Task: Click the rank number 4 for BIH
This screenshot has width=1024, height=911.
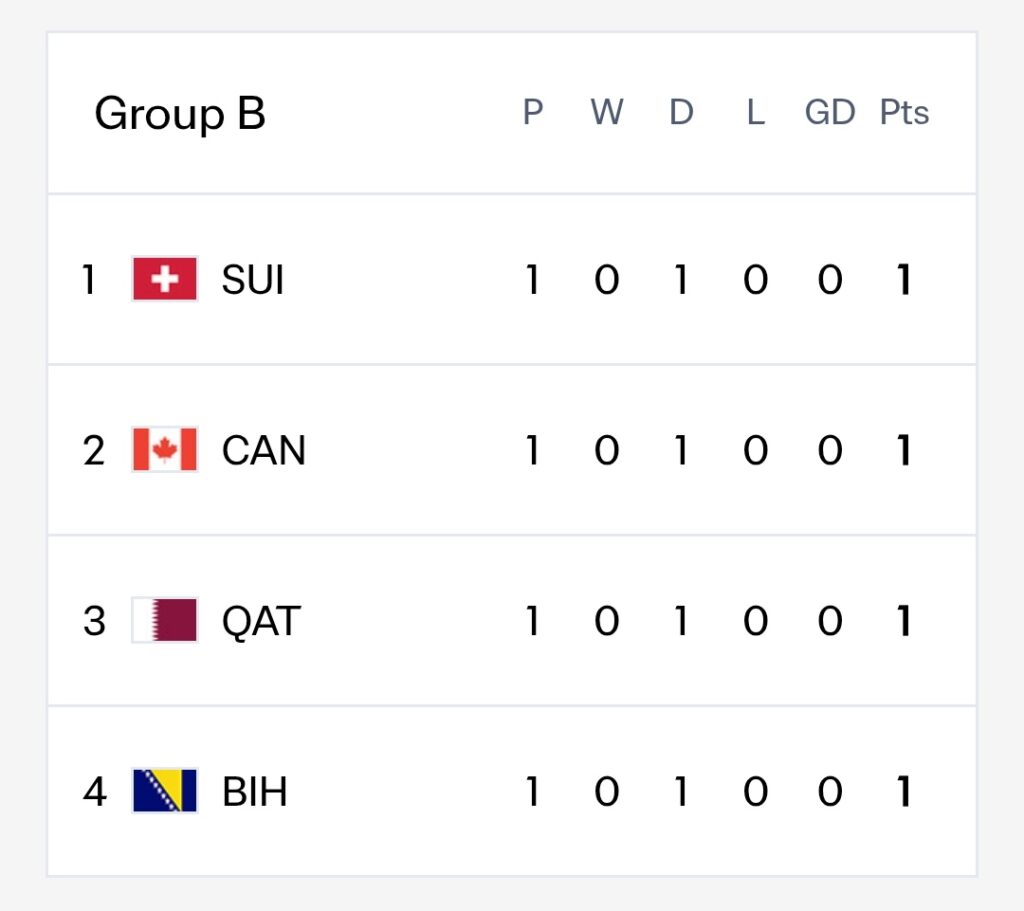Action: coord(95,791)
